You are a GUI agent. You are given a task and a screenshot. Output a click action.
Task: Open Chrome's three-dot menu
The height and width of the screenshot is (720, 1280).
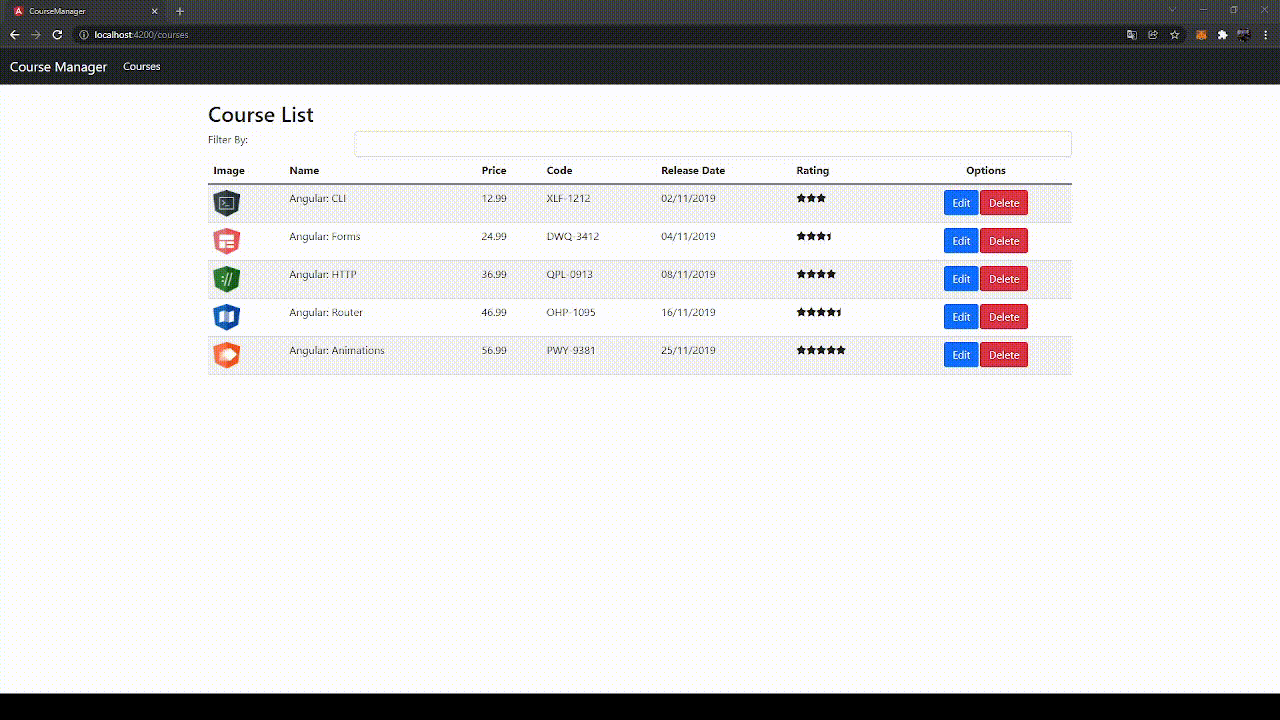1266,35
